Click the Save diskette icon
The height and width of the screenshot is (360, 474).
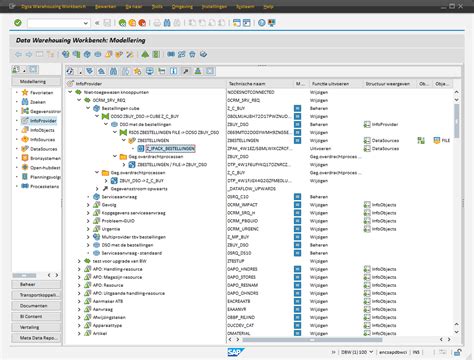pyautogui.click(x=107, y=23)
